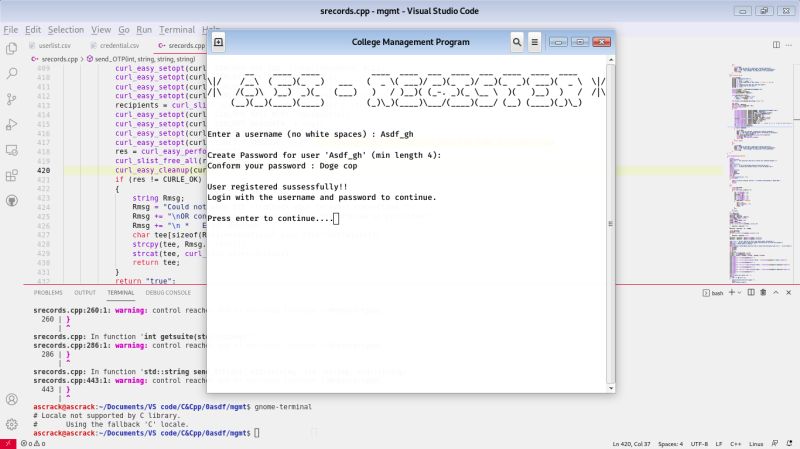Click Ln 420, Col 37 status item
Screen dimensions: 800x449
point(631,444)
